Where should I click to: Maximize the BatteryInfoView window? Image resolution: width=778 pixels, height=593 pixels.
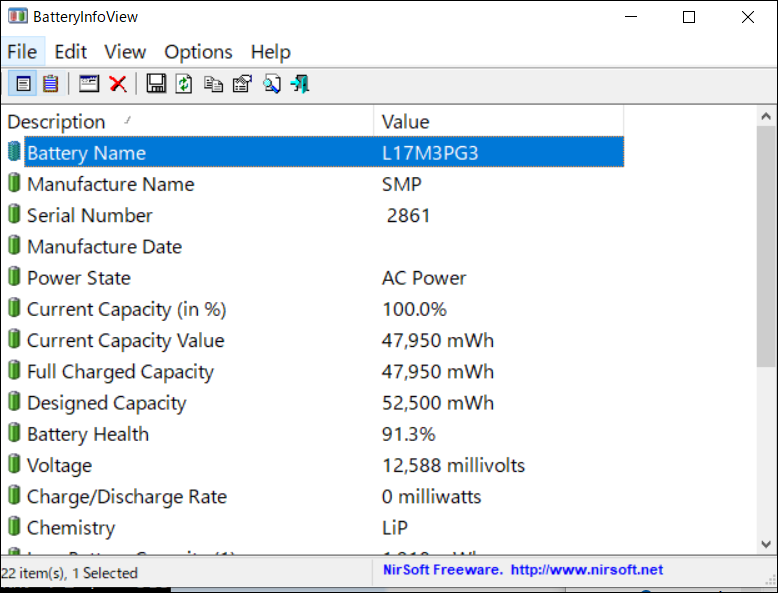tap(689, 17)
